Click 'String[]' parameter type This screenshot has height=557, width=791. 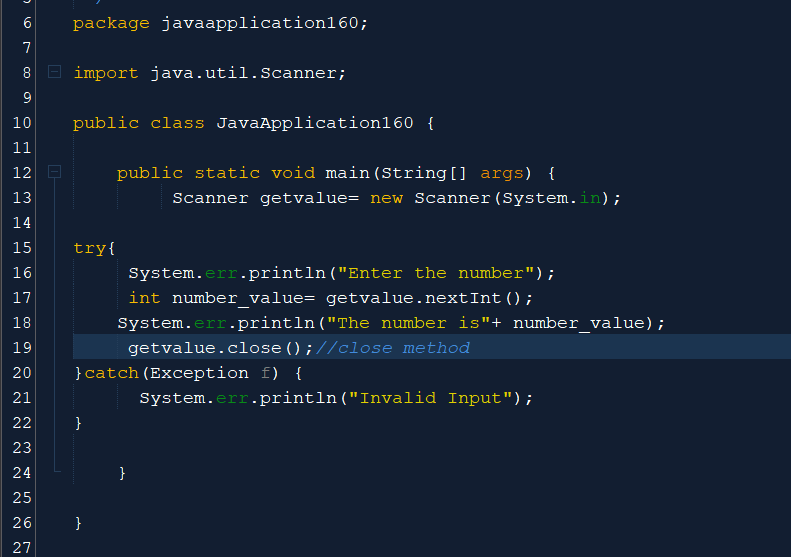click(424, 173)
